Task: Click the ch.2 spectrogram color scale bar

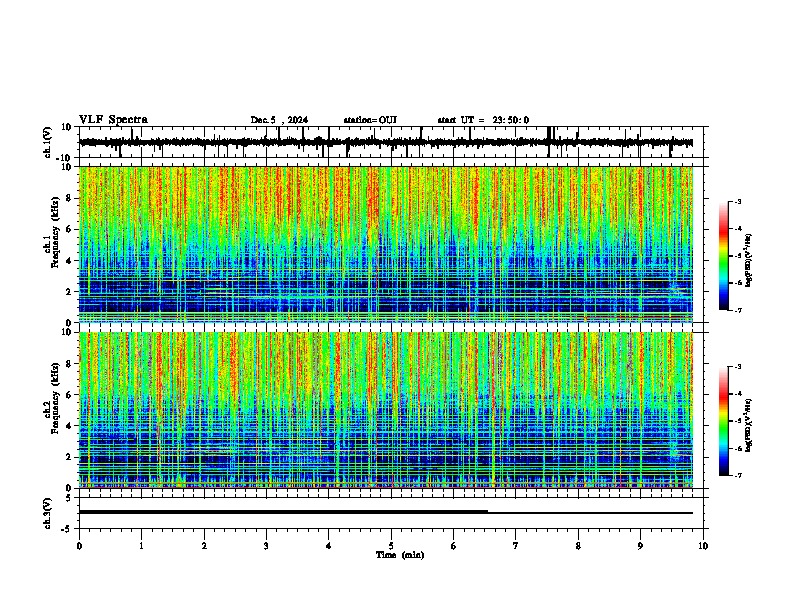Action: click(x=724, y=421)
